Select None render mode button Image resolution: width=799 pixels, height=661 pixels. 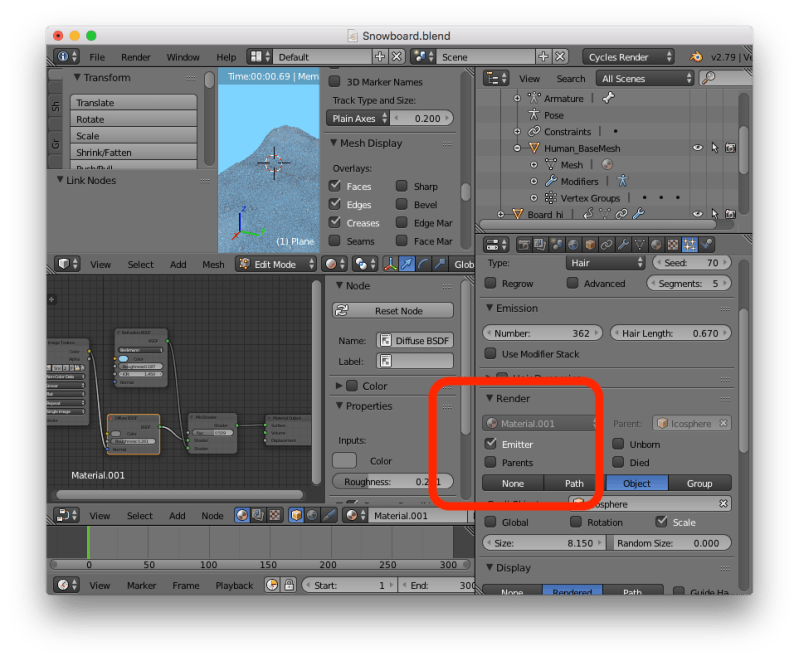(513, 483)
